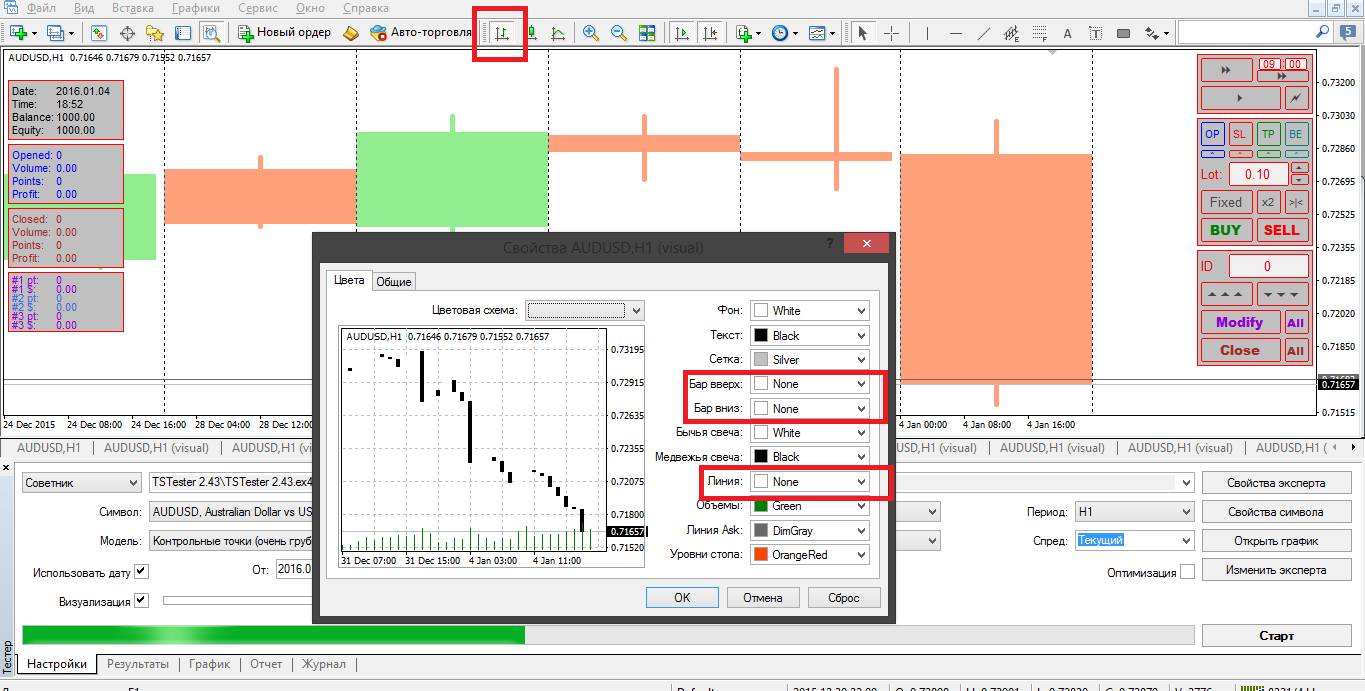The image size is (1365, 691).
Task: Click the 'Объемы' Green color swatch
Action: [760, 506]
